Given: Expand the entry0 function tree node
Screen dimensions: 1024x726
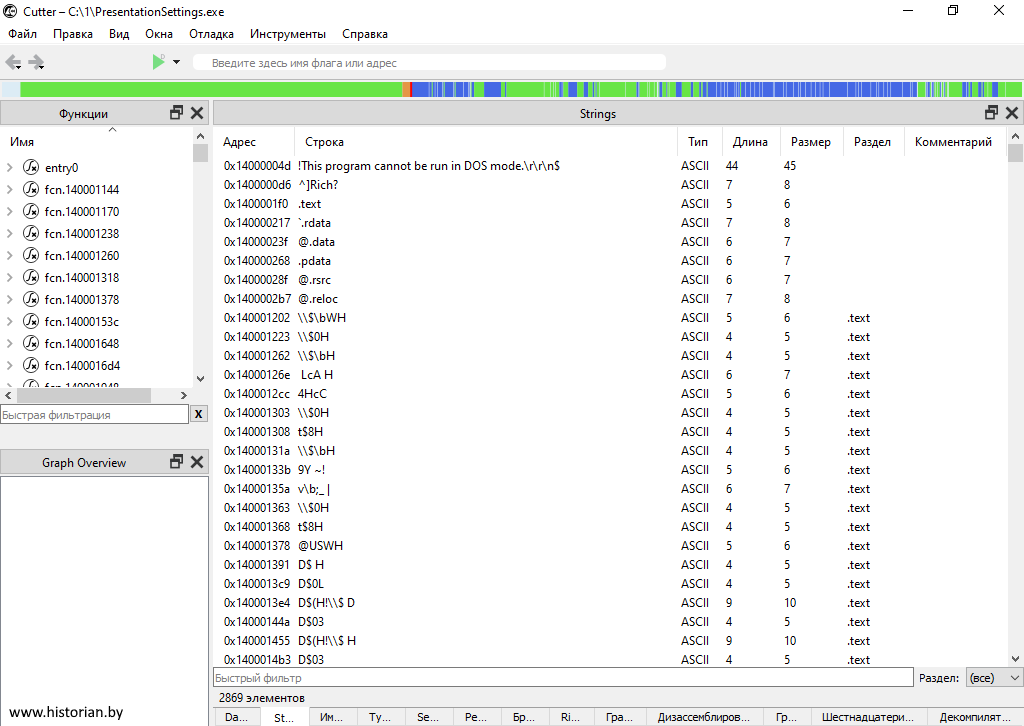Looking at the screenshot, I should pos(10,168).
